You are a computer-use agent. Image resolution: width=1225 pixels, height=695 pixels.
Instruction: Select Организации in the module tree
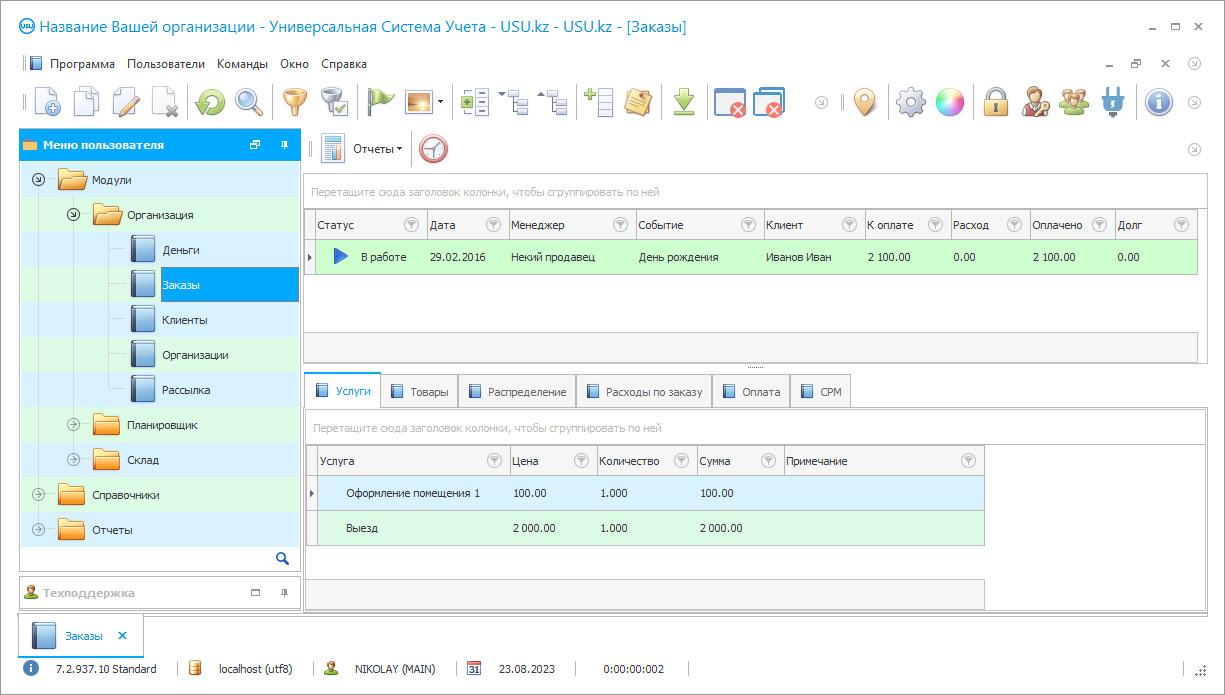pyautogui.click(x=195, y=355)
